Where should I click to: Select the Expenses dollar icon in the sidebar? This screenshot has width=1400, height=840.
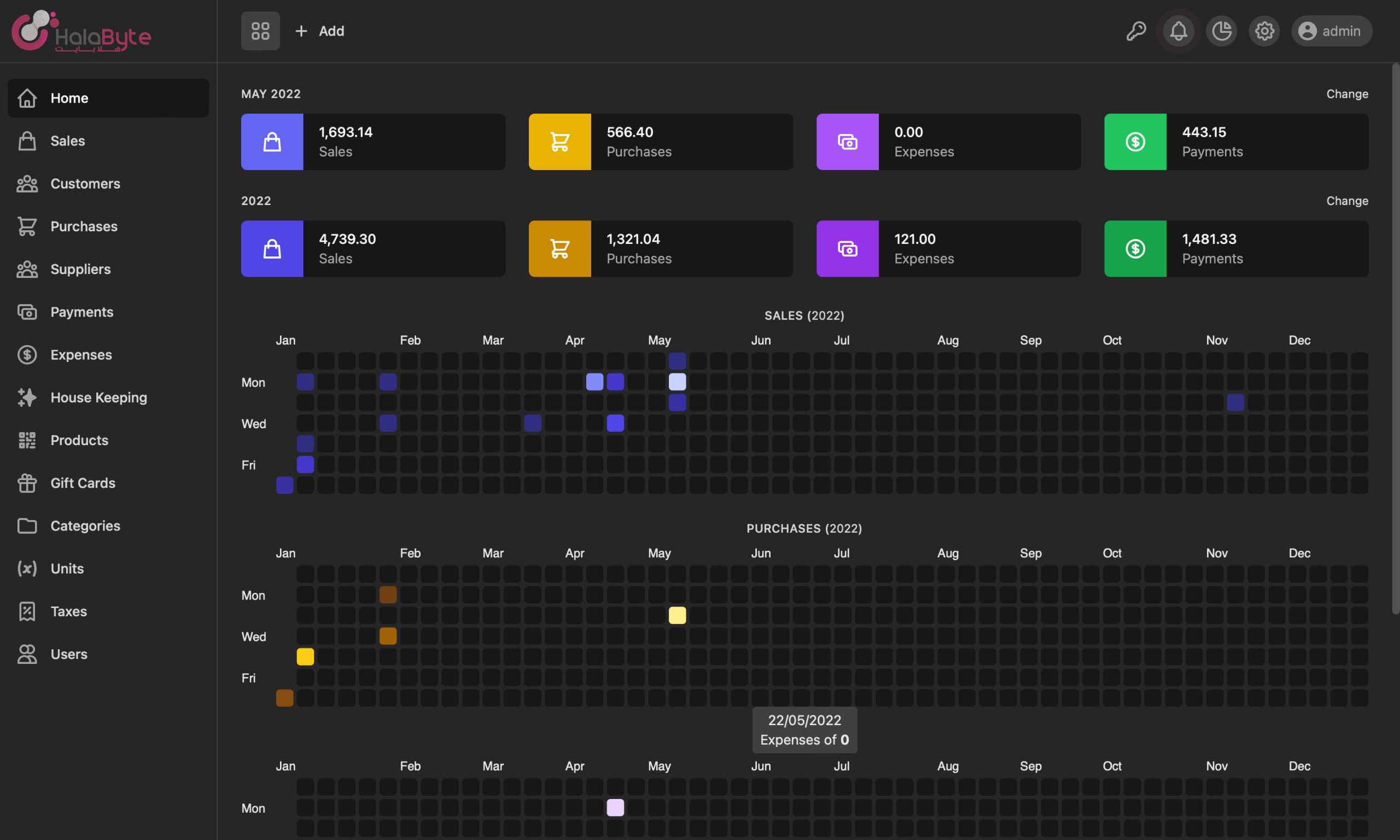pos(27,354)
